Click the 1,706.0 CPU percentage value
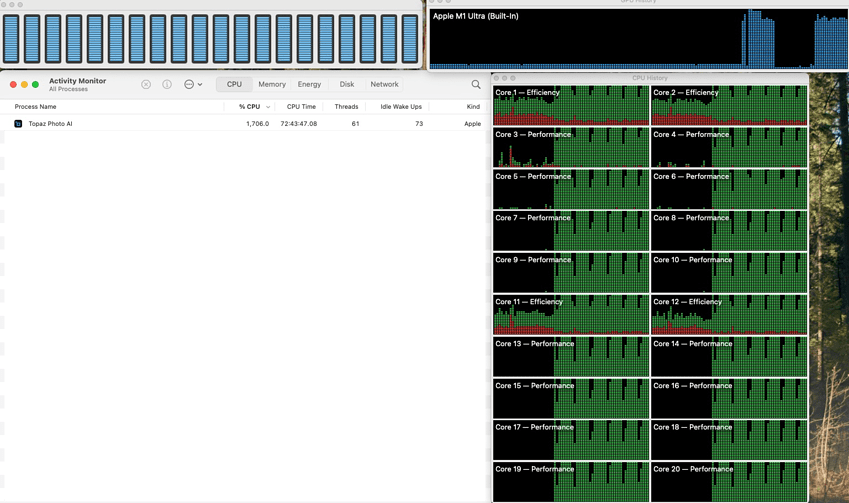This screenshot has height=503, width=849. [257, 123]
